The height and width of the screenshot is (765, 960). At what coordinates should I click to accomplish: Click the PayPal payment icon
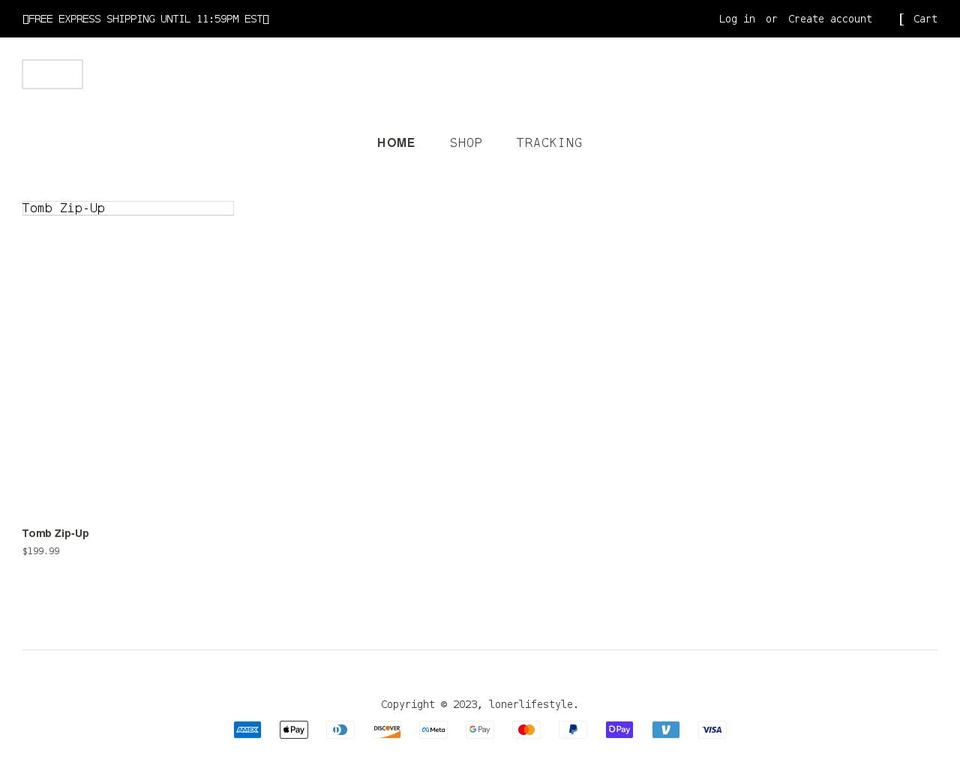573,730
